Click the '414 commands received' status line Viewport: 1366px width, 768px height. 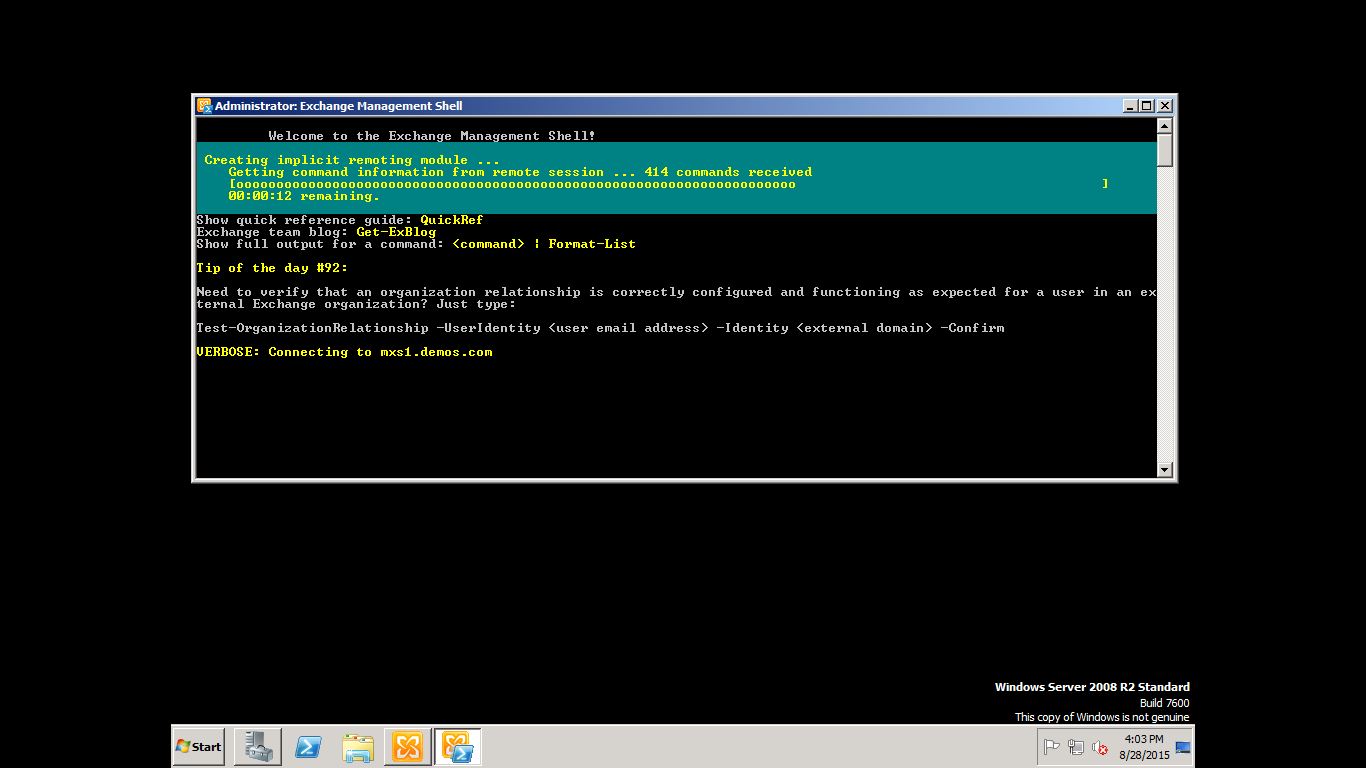[520, 172]
